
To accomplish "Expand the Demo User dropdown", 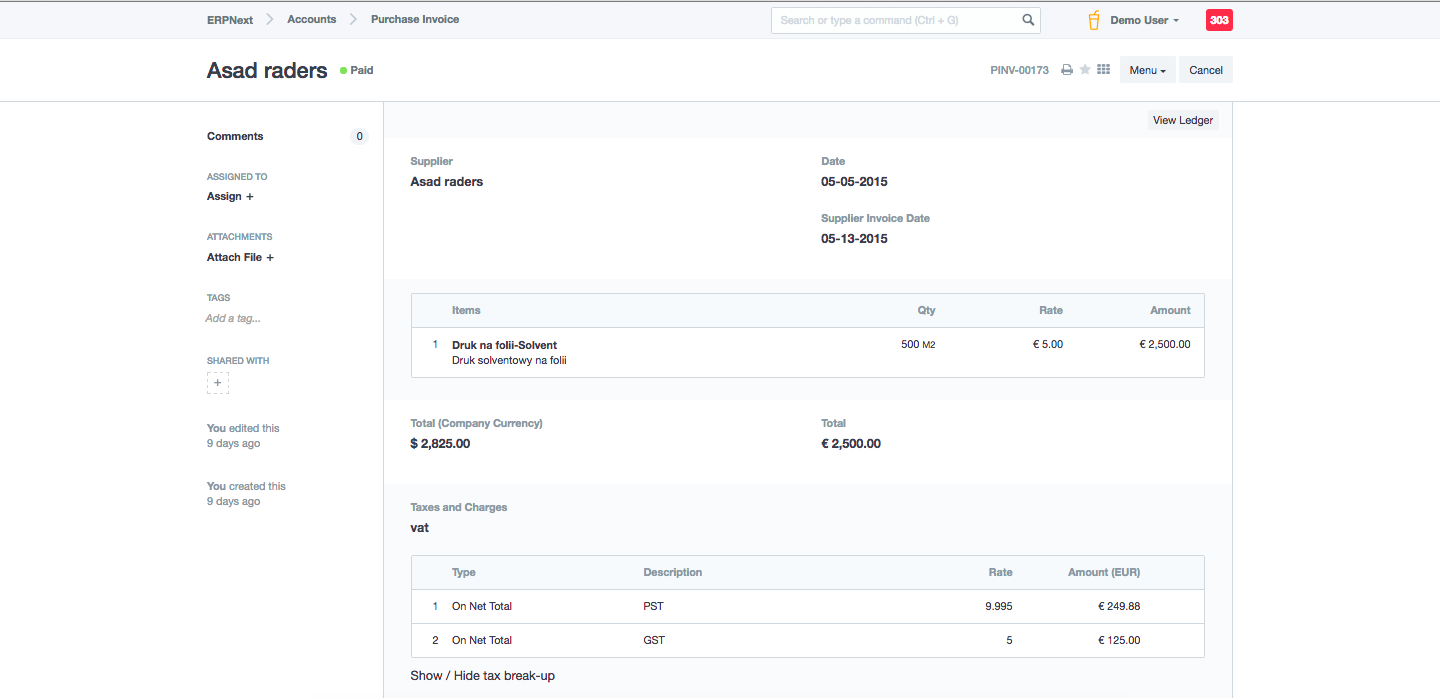I will (1144, 20).
